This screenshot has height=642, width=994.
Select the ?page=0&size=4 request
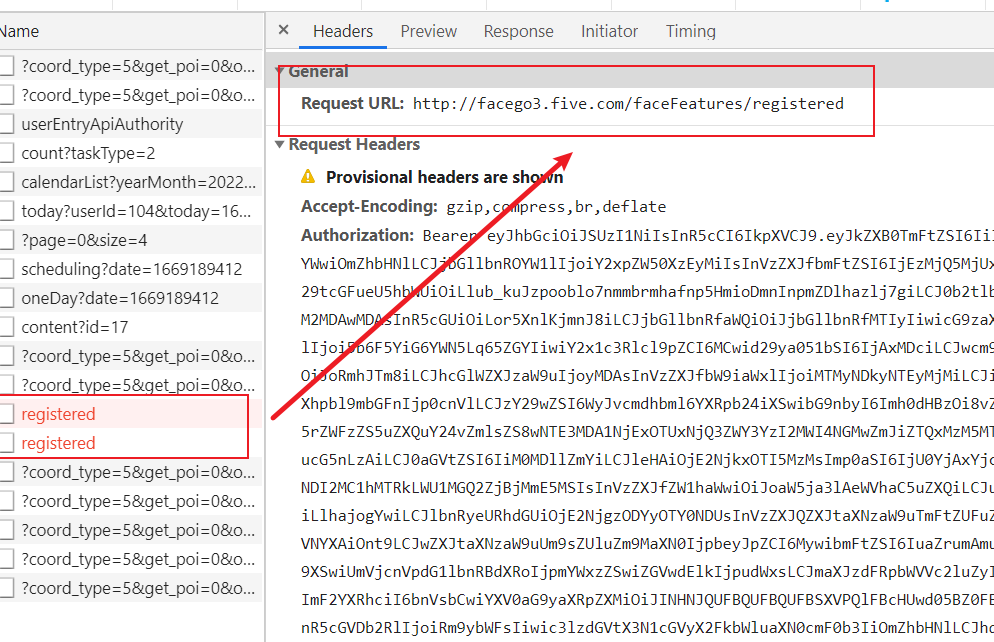84,240
